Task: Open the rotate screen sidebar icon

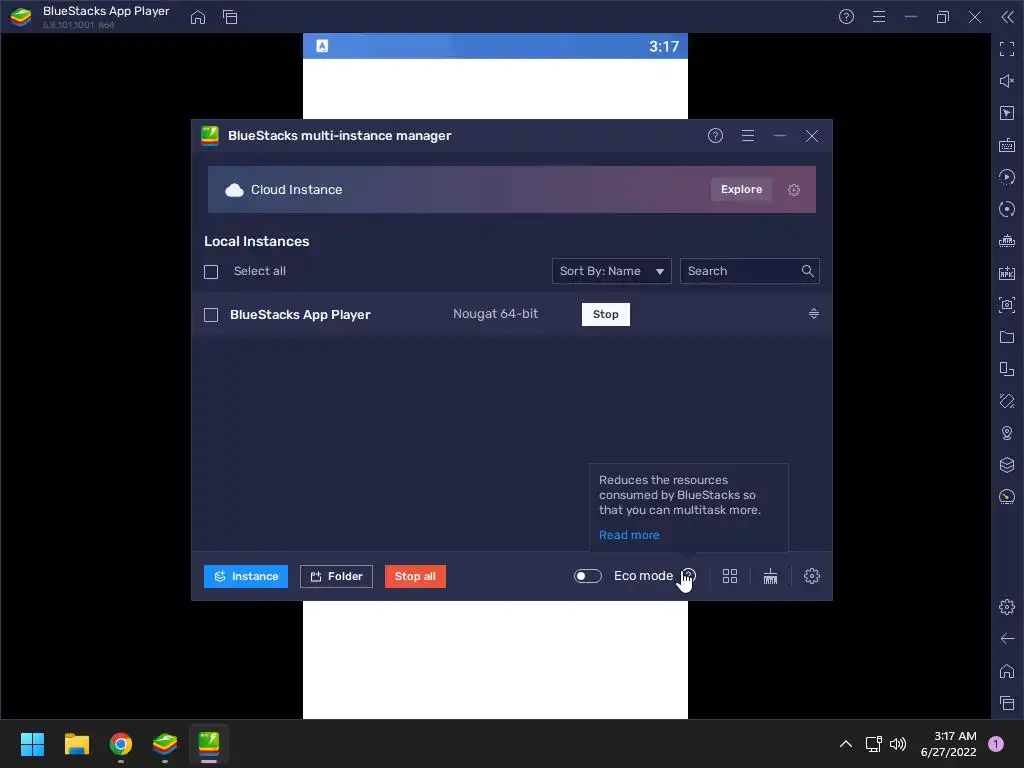Action: pos(1006,401)
